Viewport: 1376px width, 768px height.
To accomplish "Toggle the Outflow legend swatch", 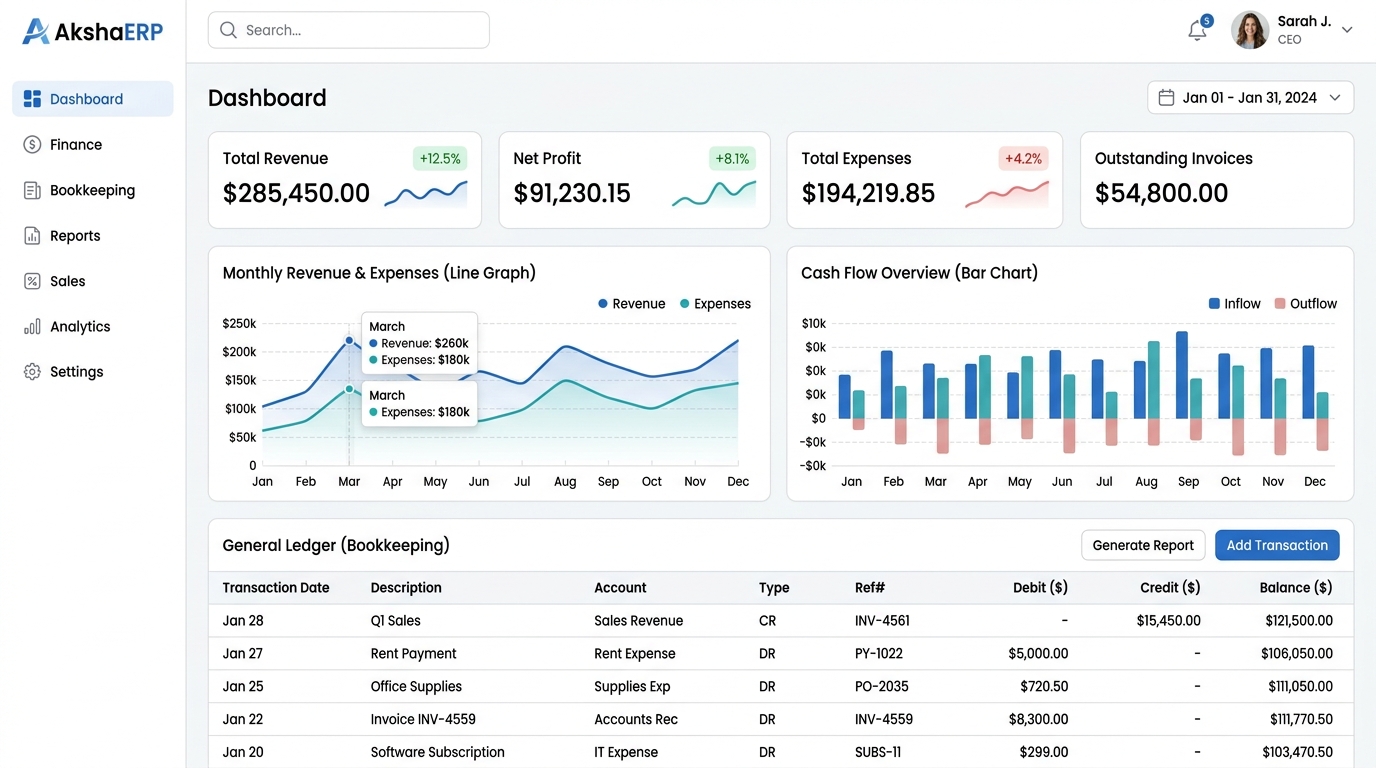I will (x=1280, y=304).
